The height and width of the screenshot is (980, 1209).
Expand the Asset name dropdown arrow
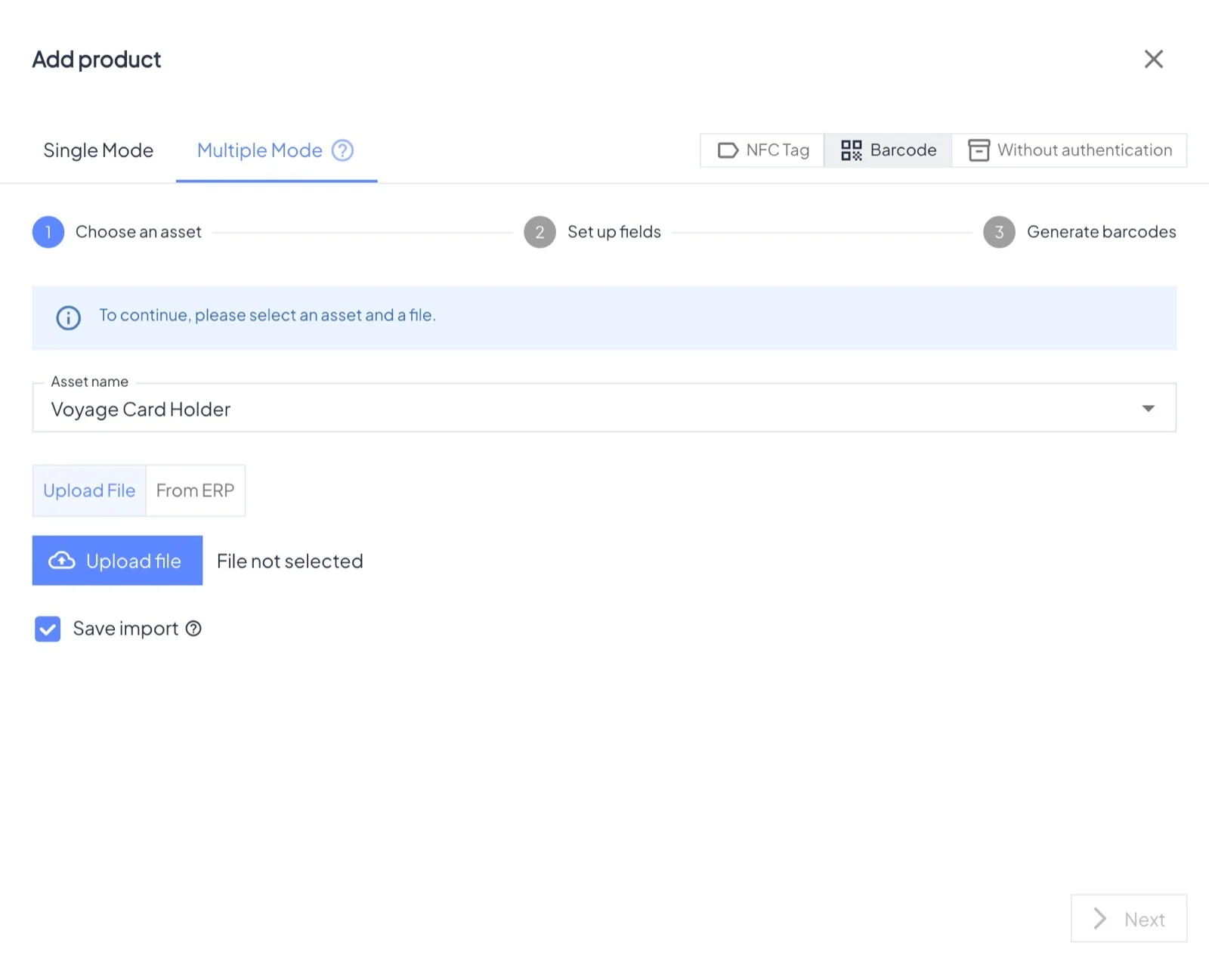click(1148, 409)
